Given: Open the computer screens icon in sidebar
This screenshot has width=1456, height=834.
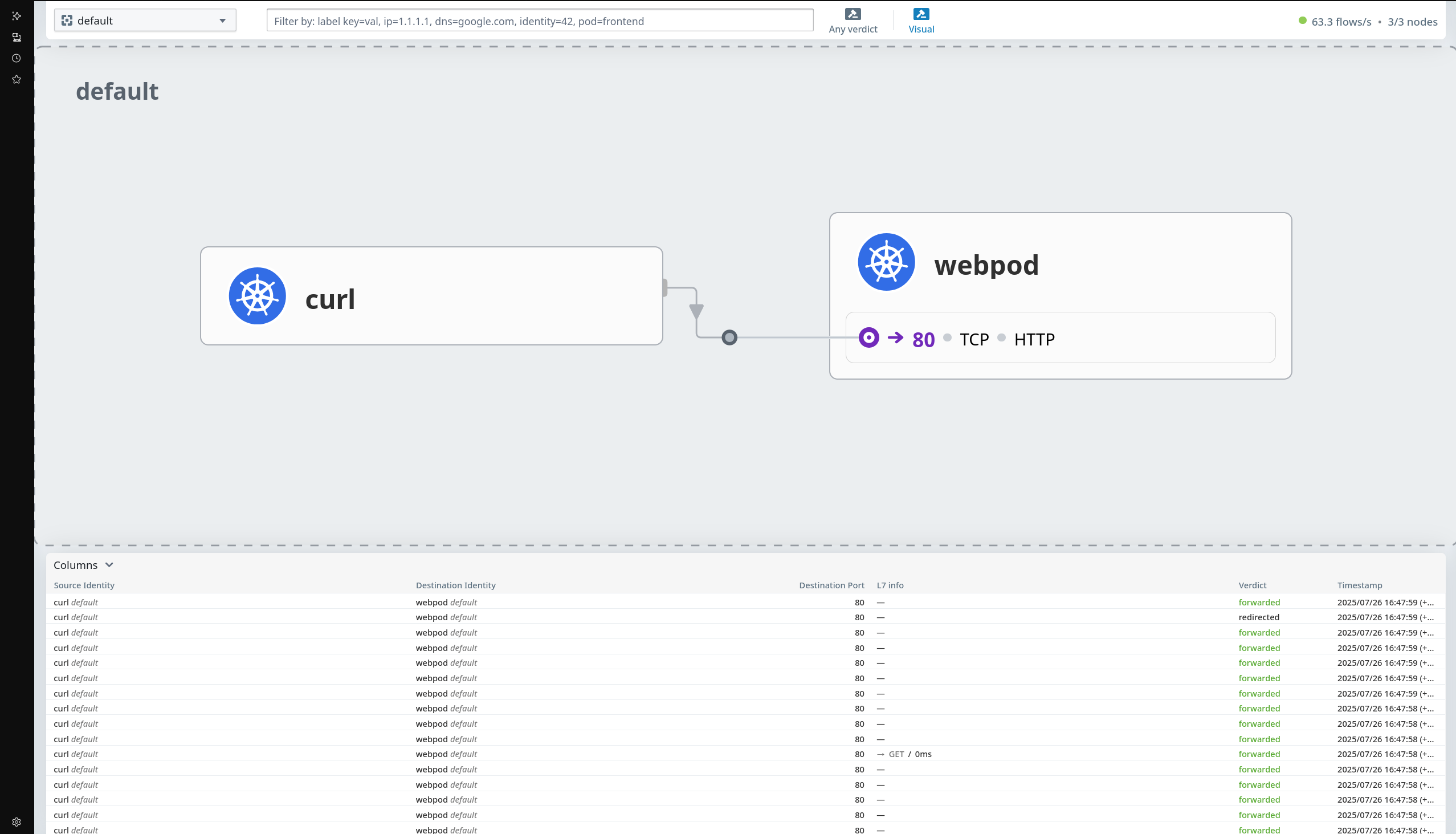Looking at the screenshot, I should pos(17,37).
